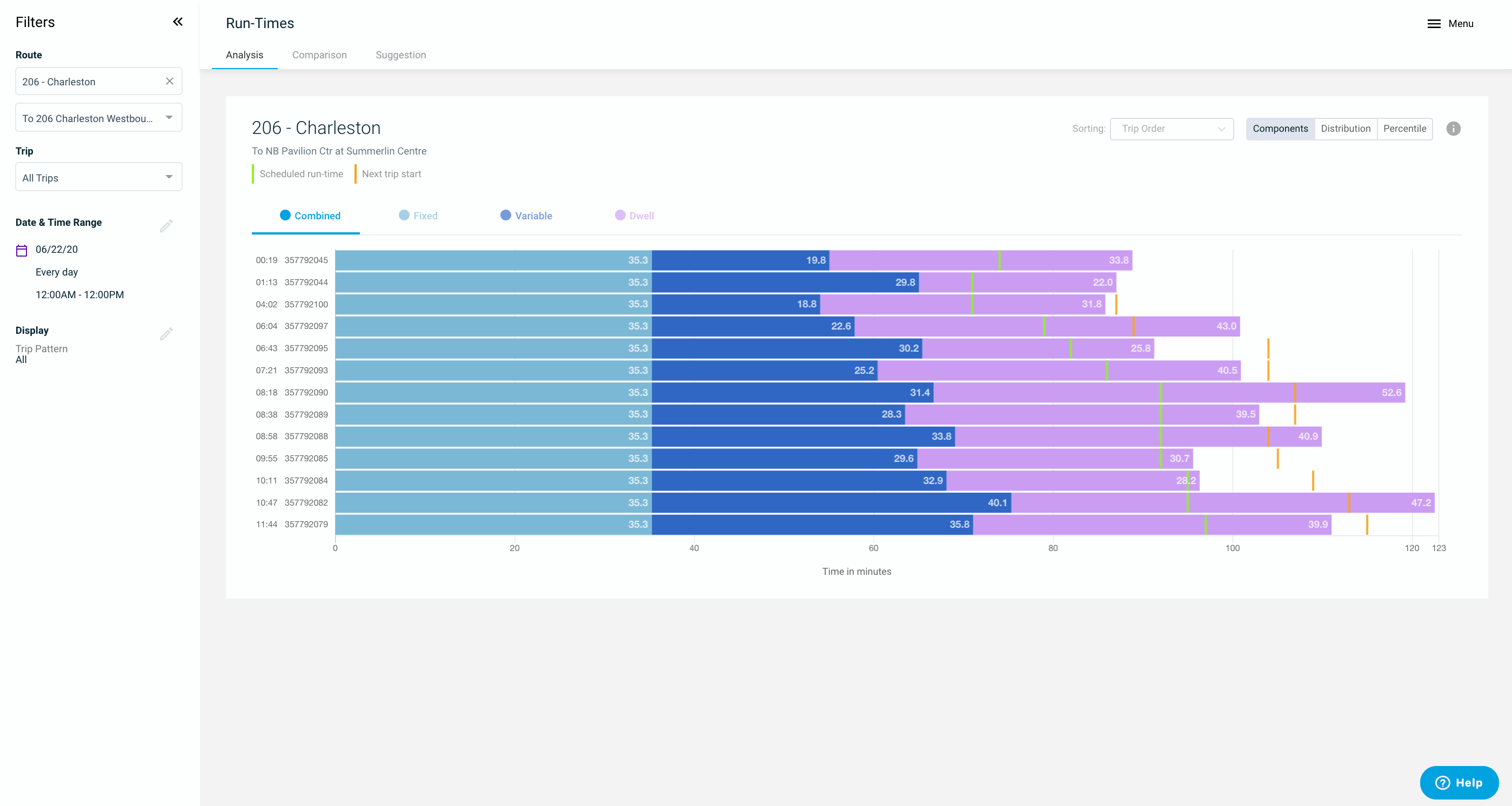Select the Variable run-time component

pos(526,216)
